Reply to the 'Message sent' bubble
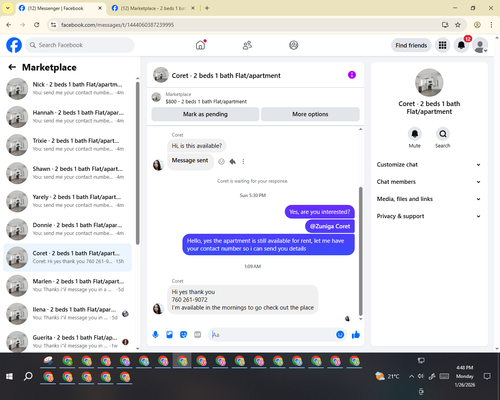 pos(232,162)
